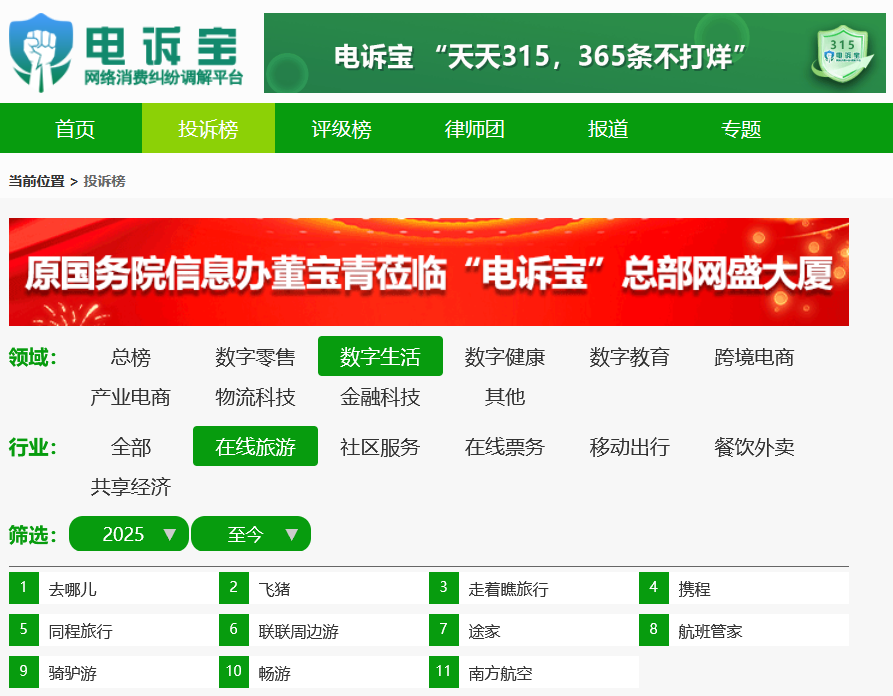Select 数字健康 domain filter

click(x=505, y=357)
